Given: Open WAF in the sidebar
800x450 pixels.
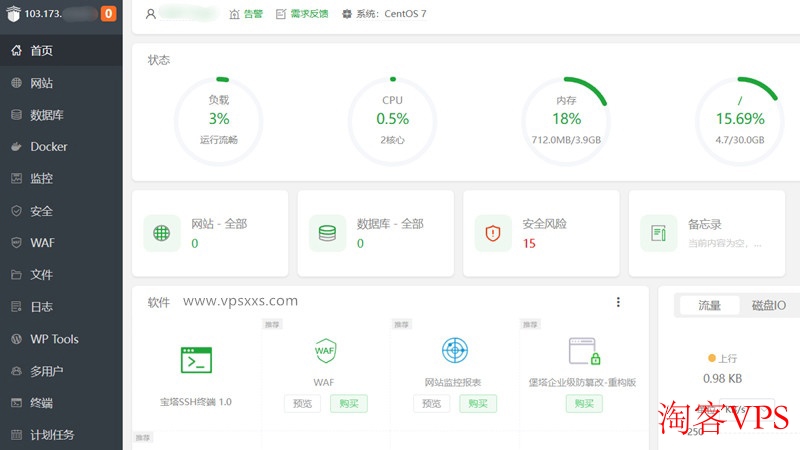Looking at the screenshot, I should click(61, 243).
